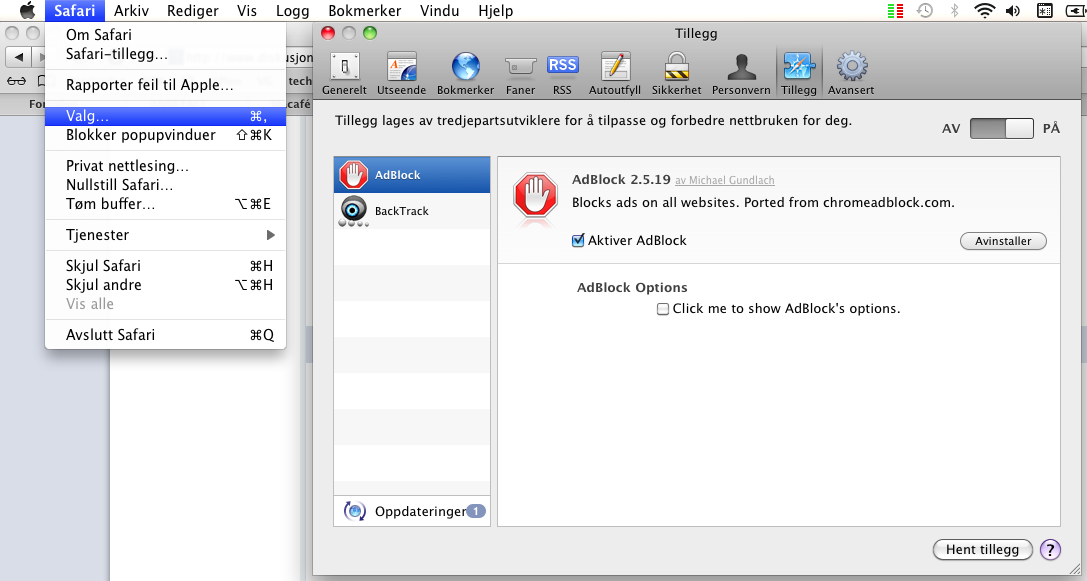Choose Om Safari menu item
The width and height of the screenshot is (1087, 581).
click(x=166, y=35)
